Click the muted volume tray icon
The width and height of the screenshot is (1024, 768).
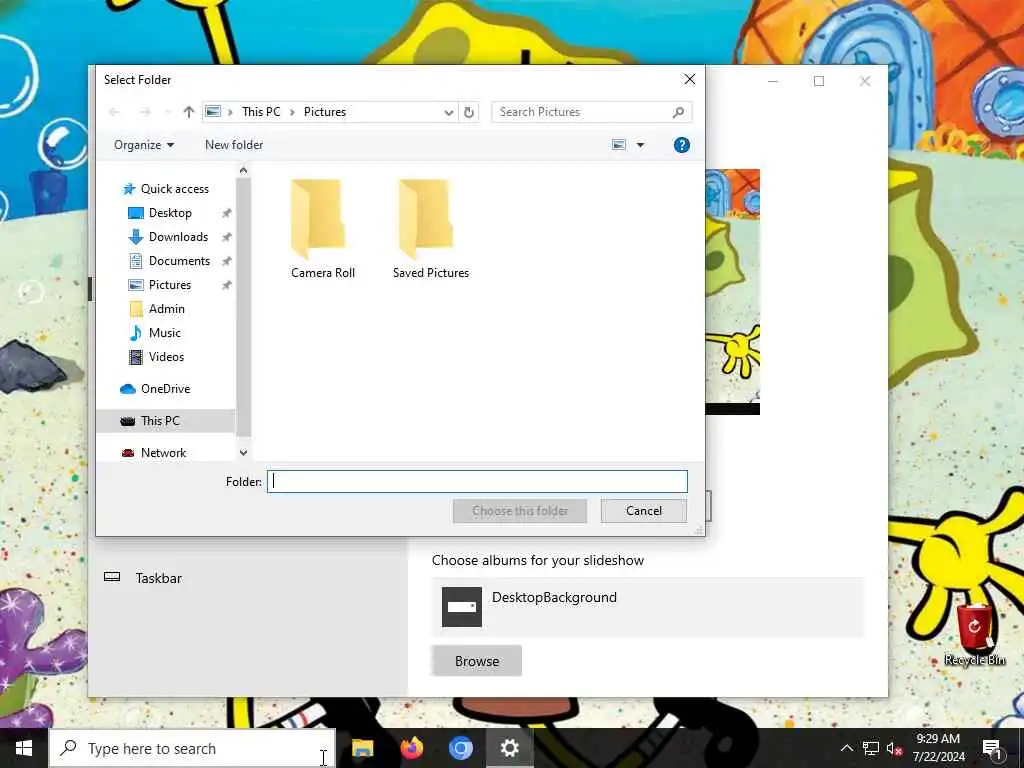pos(894,748)
